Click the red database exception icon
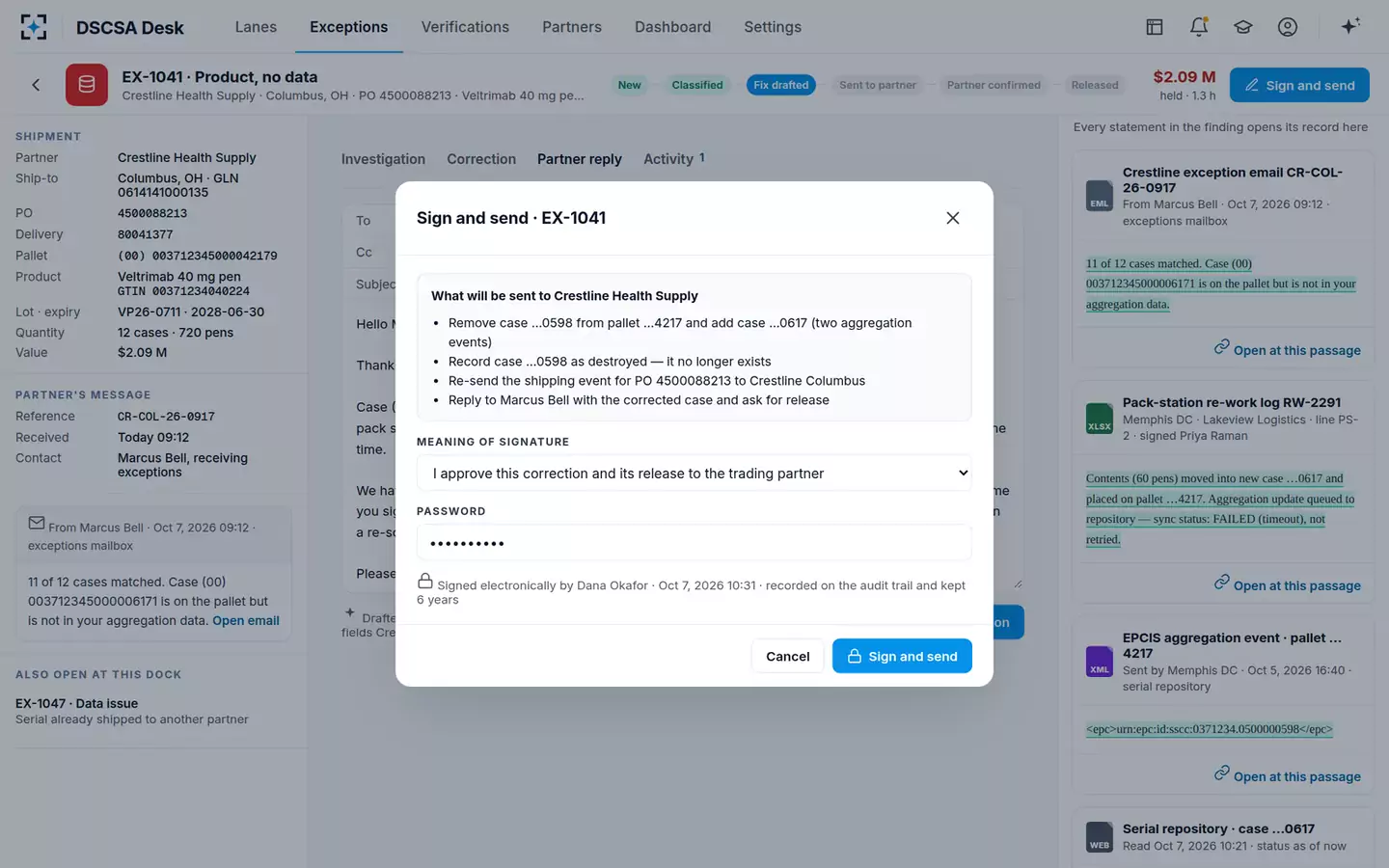1389x868 pixels. (x=87, y=85)
